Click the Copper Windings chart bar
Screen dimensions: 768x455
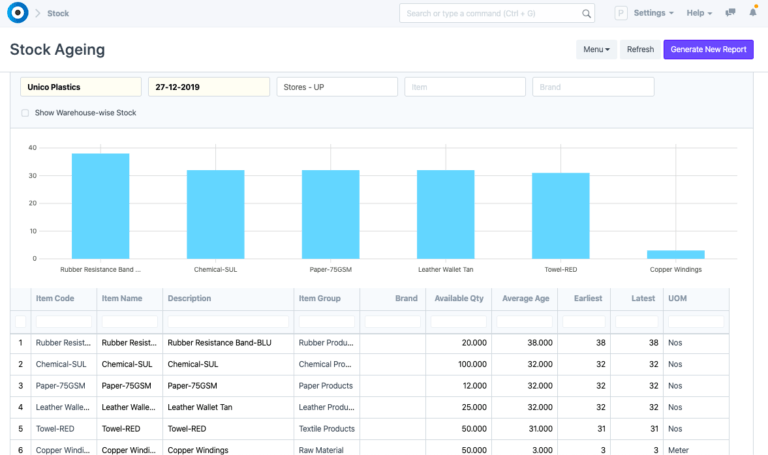pyautogui.click(x=676, y=254)
